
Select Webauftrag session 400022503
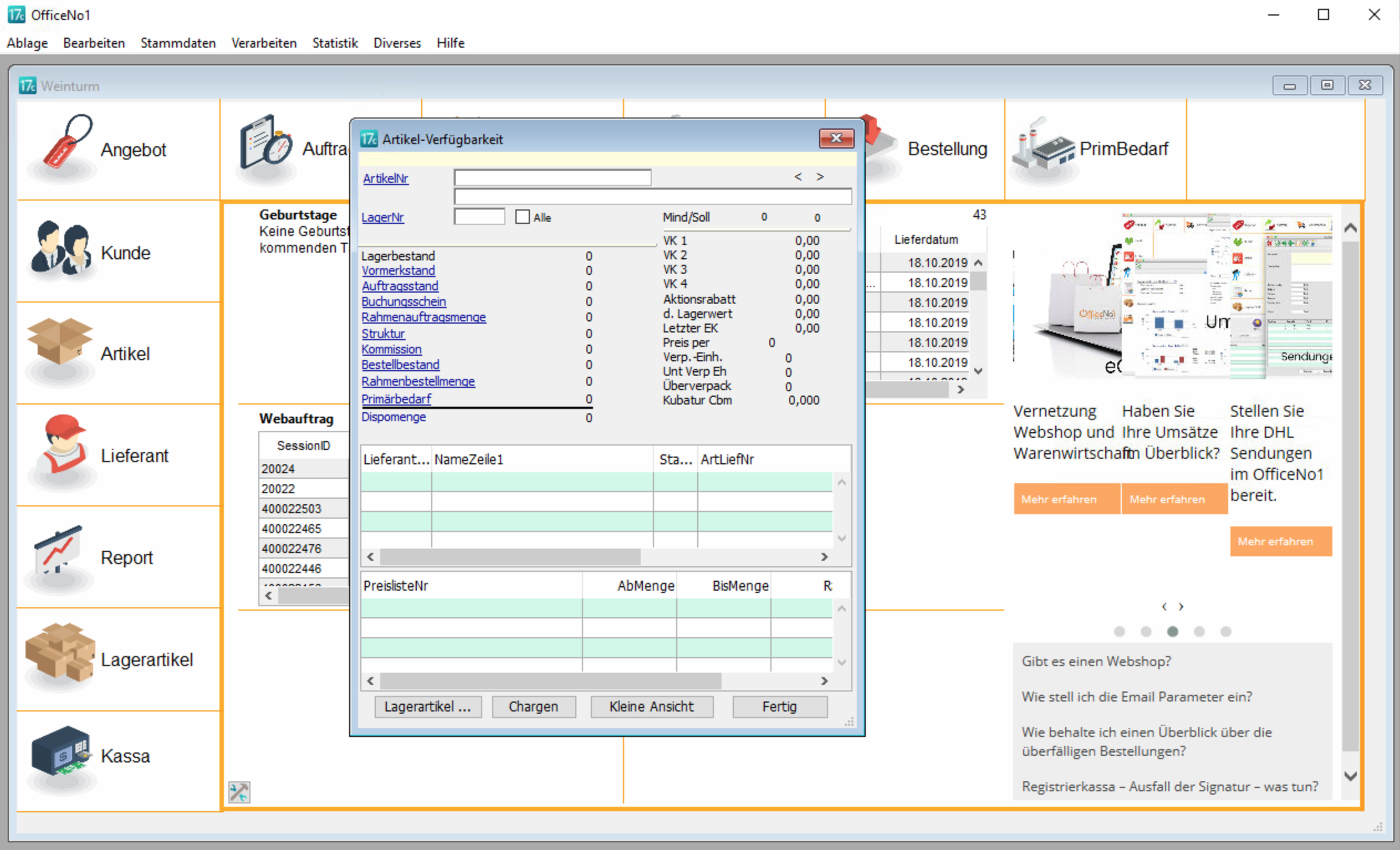pos(304,509)
